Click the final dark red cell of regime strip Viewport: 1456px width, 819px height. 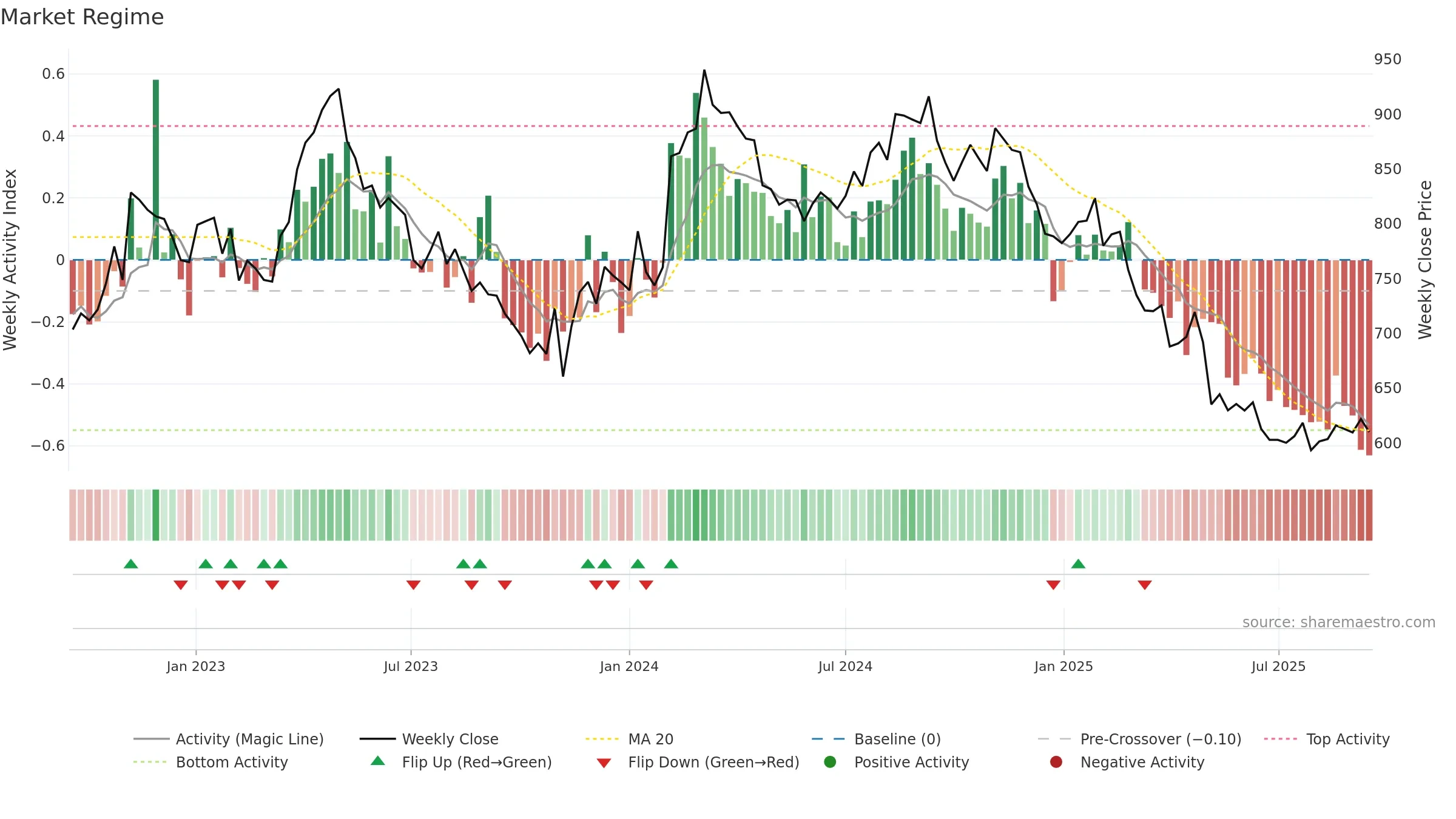click(x=1369, y=515)
